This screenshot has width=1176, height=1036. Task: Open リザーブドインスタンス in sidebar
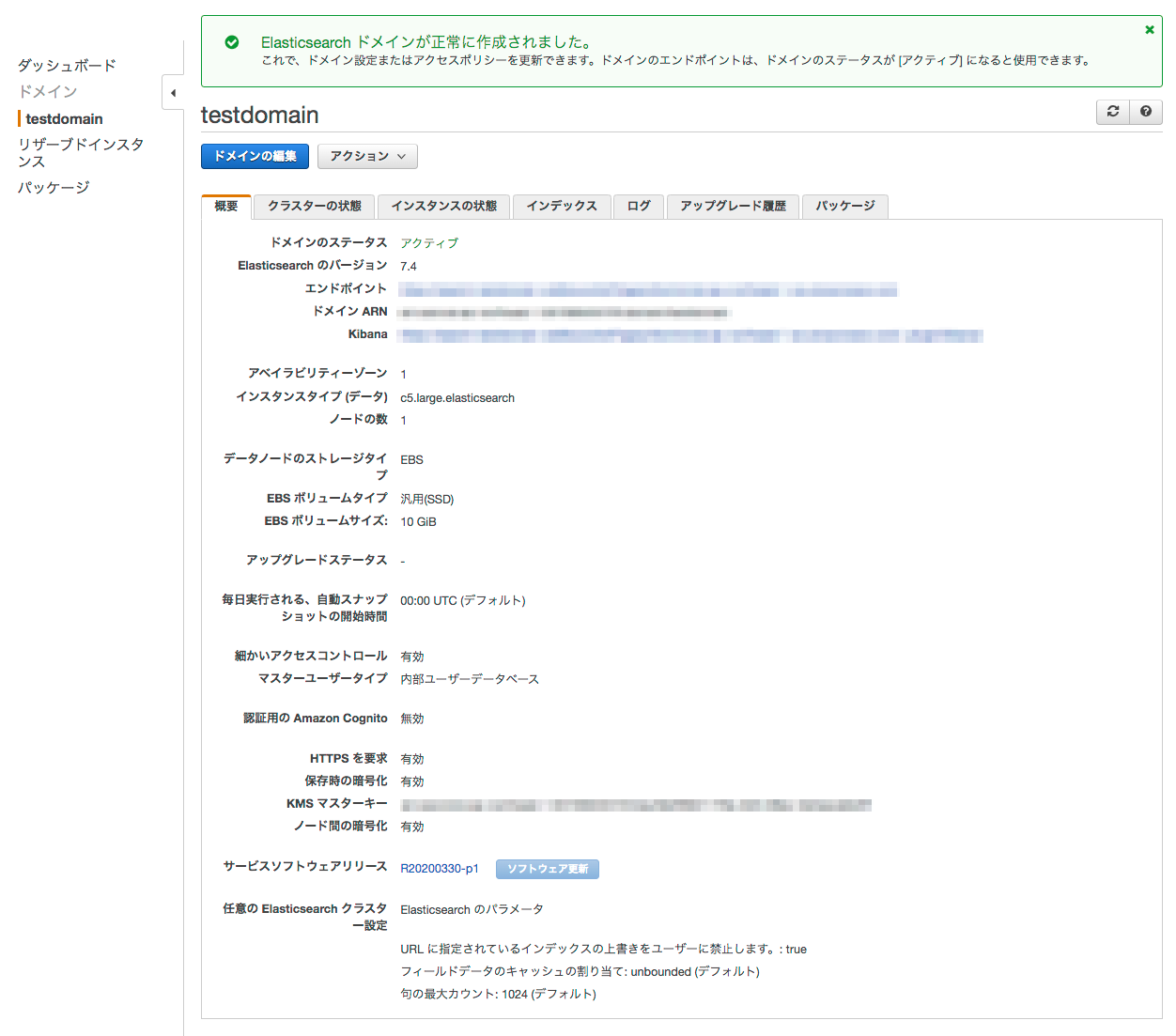pyautogui.click(x=81, y=153)
